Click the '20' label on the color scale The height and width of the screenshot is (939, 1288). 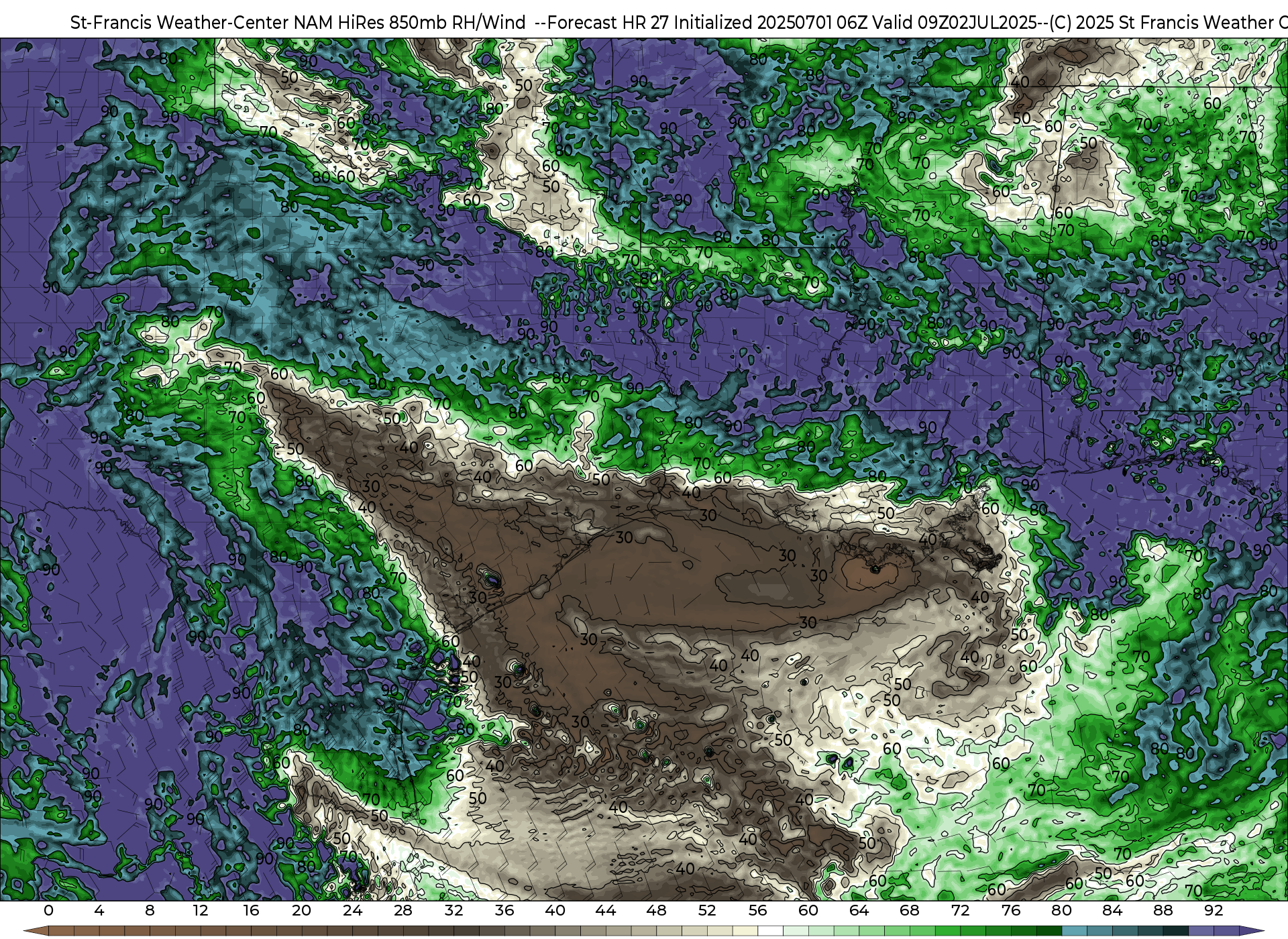[x=302, y=910]
